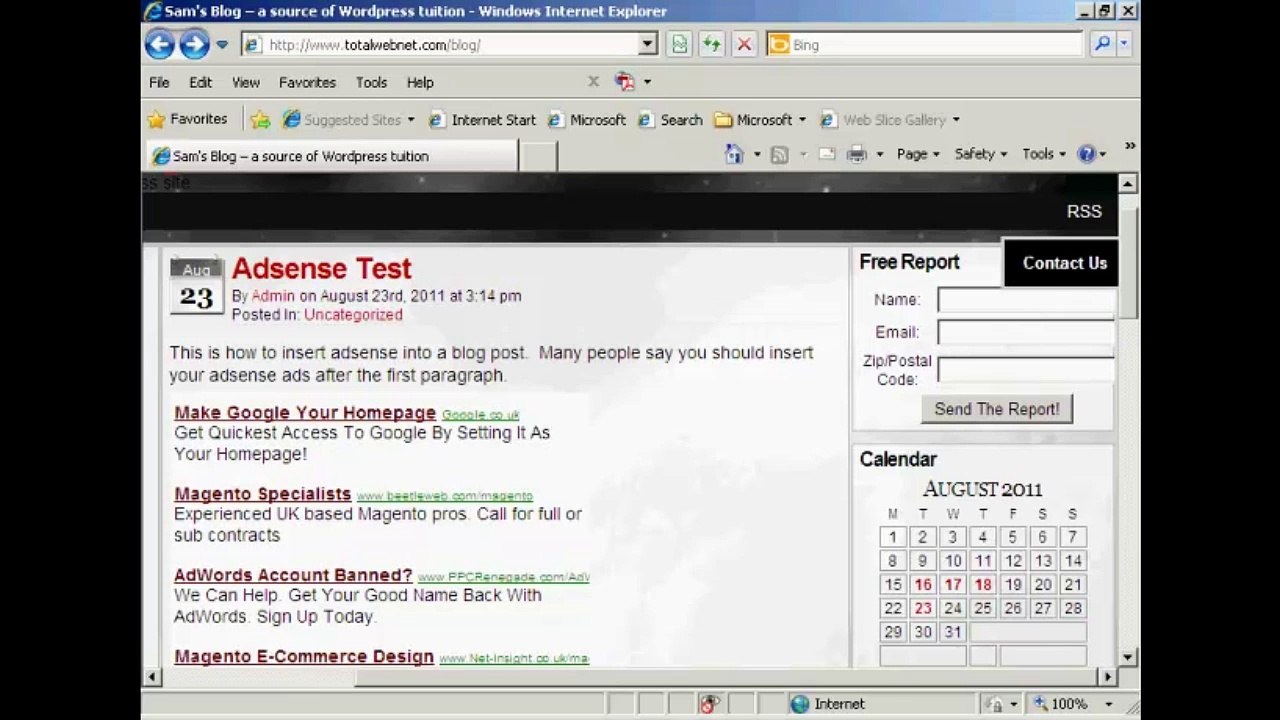This screenshot has height=720, width=1280.
Task: Click the Print icon
Action: pyautogui.click(x=857, y=154)
